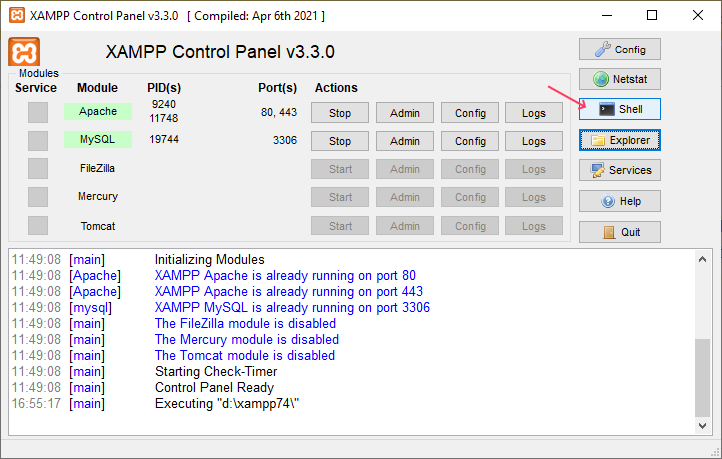
Task: Open Apache Config menu
Action: [470, 113]
